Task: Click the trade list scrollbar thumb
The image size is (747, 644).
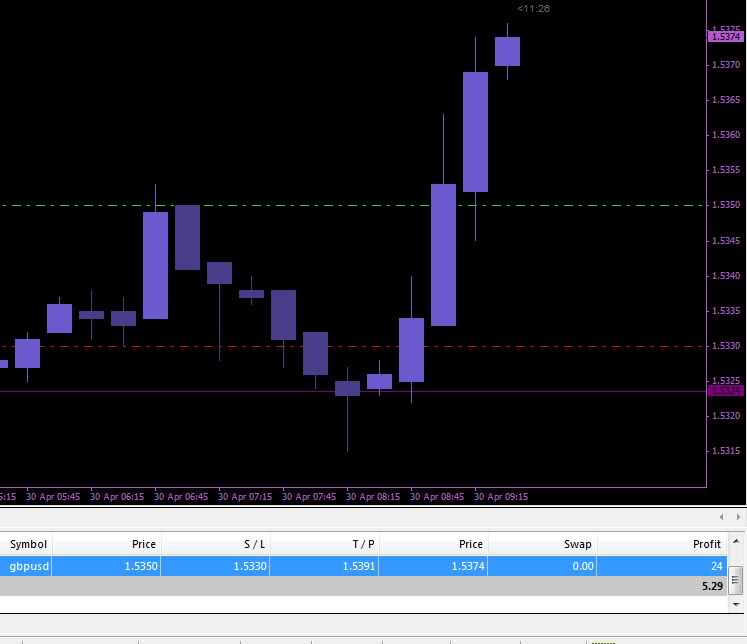Action: coord(736,580)
